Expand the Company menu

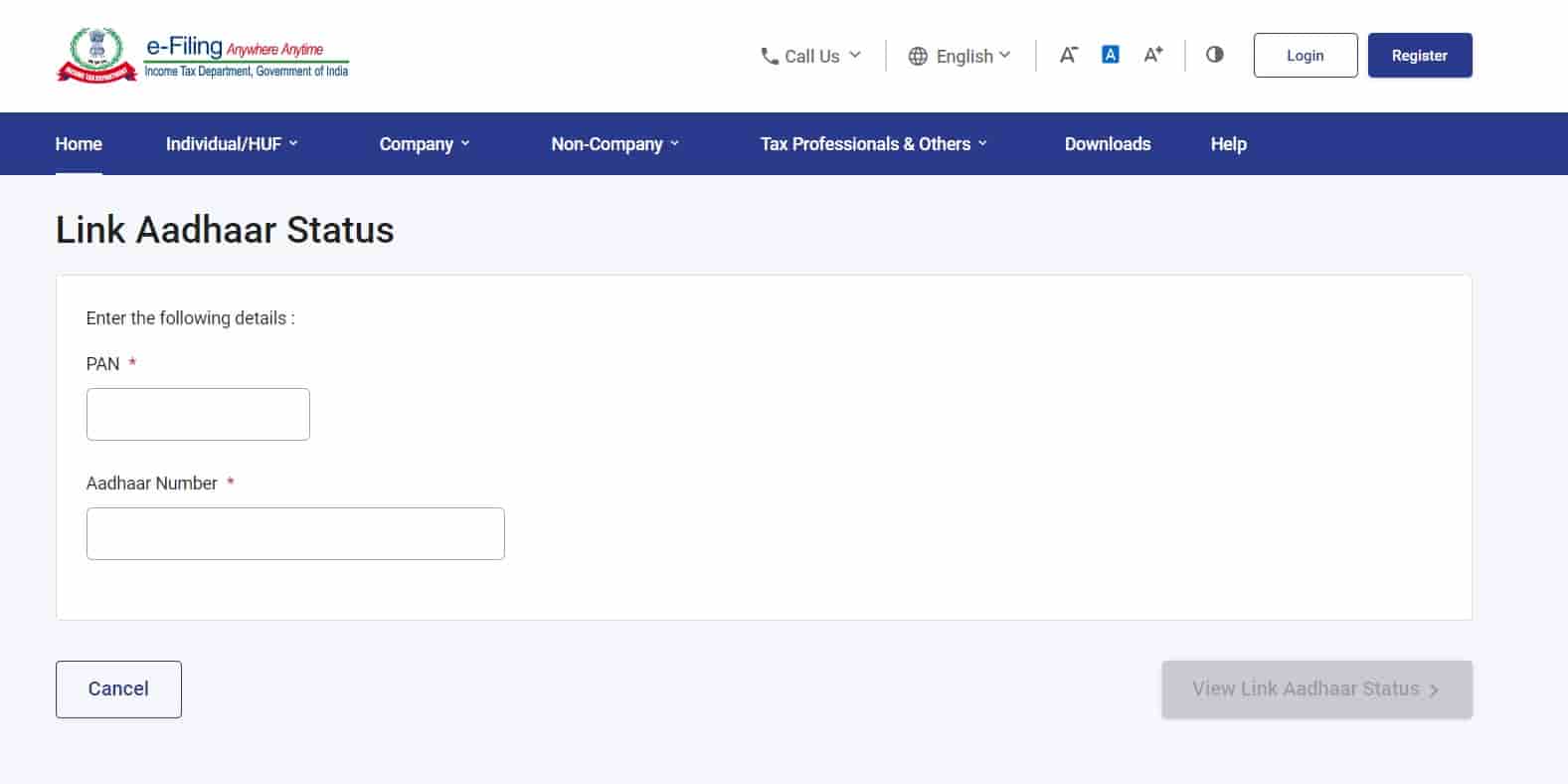click(425, 144)
